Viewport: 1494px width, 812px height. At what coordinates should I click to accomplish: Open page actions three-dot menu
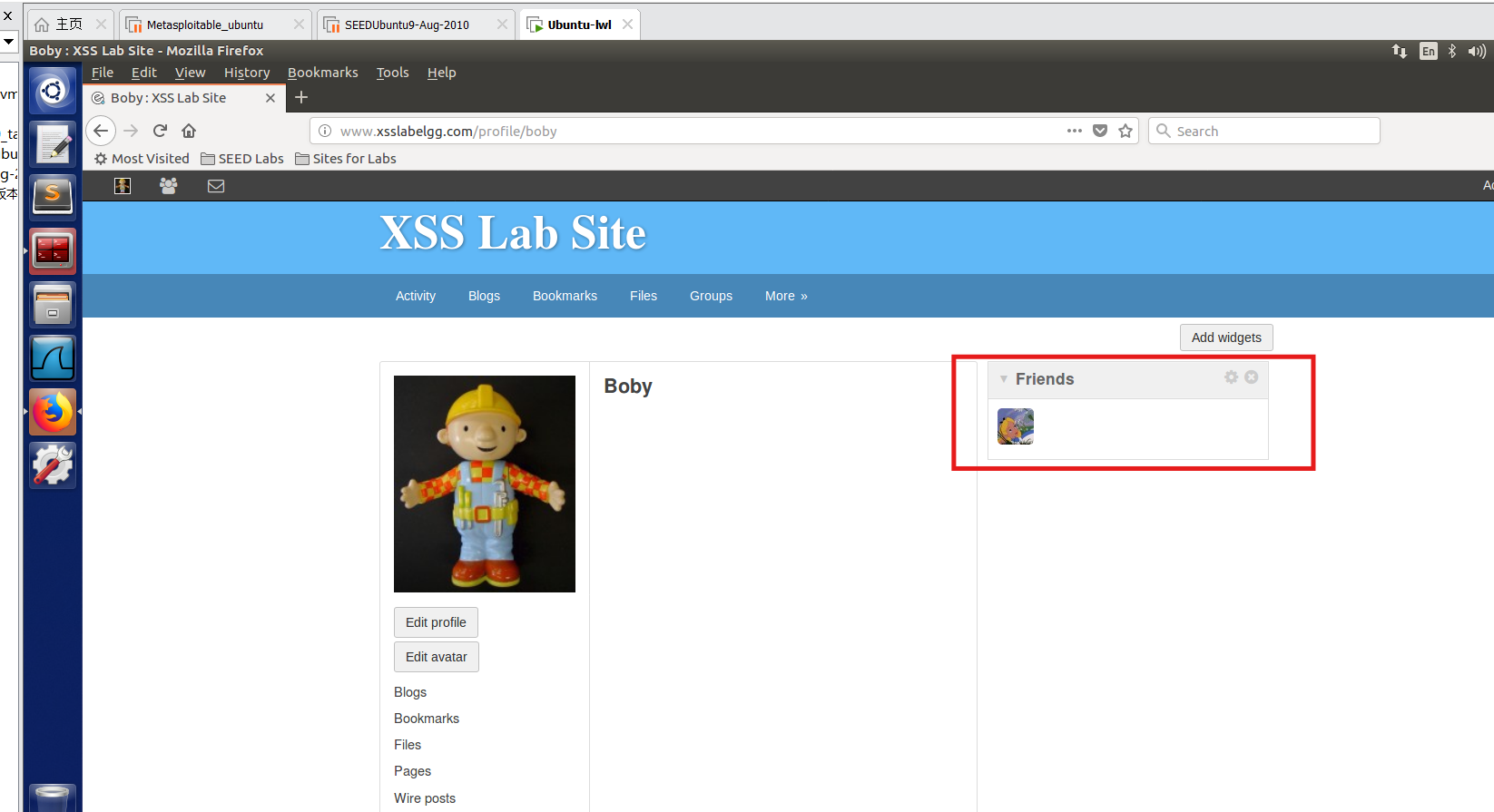click(x=1075, y=131)
